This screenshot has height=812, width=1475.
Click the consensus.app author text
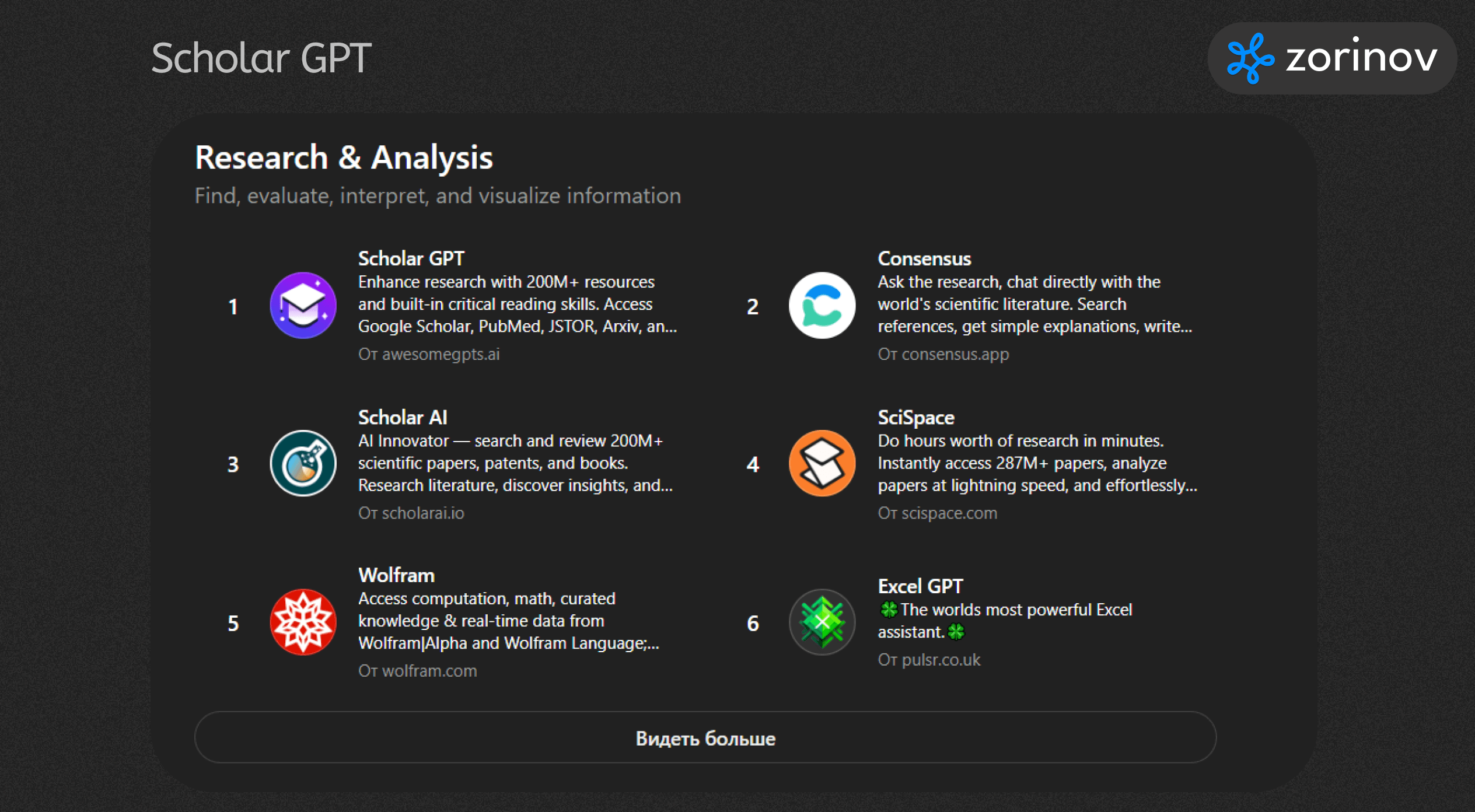point(943,354)
